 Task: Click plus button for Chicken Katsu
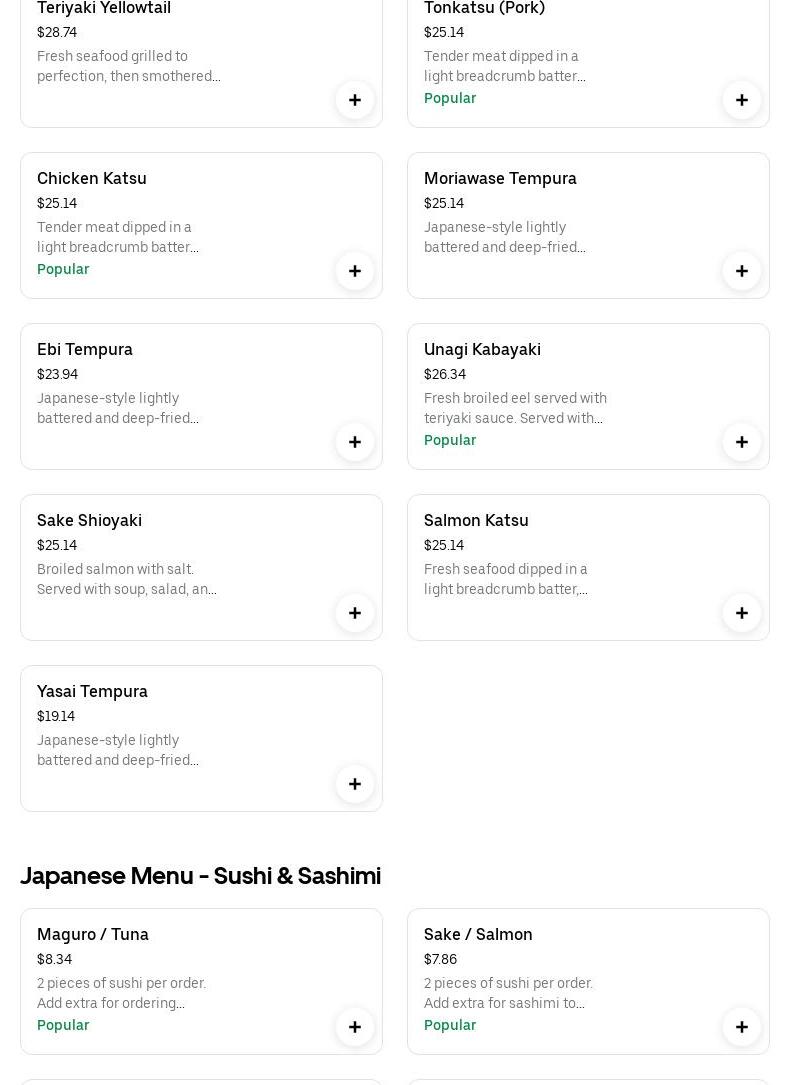coord(355,271)
